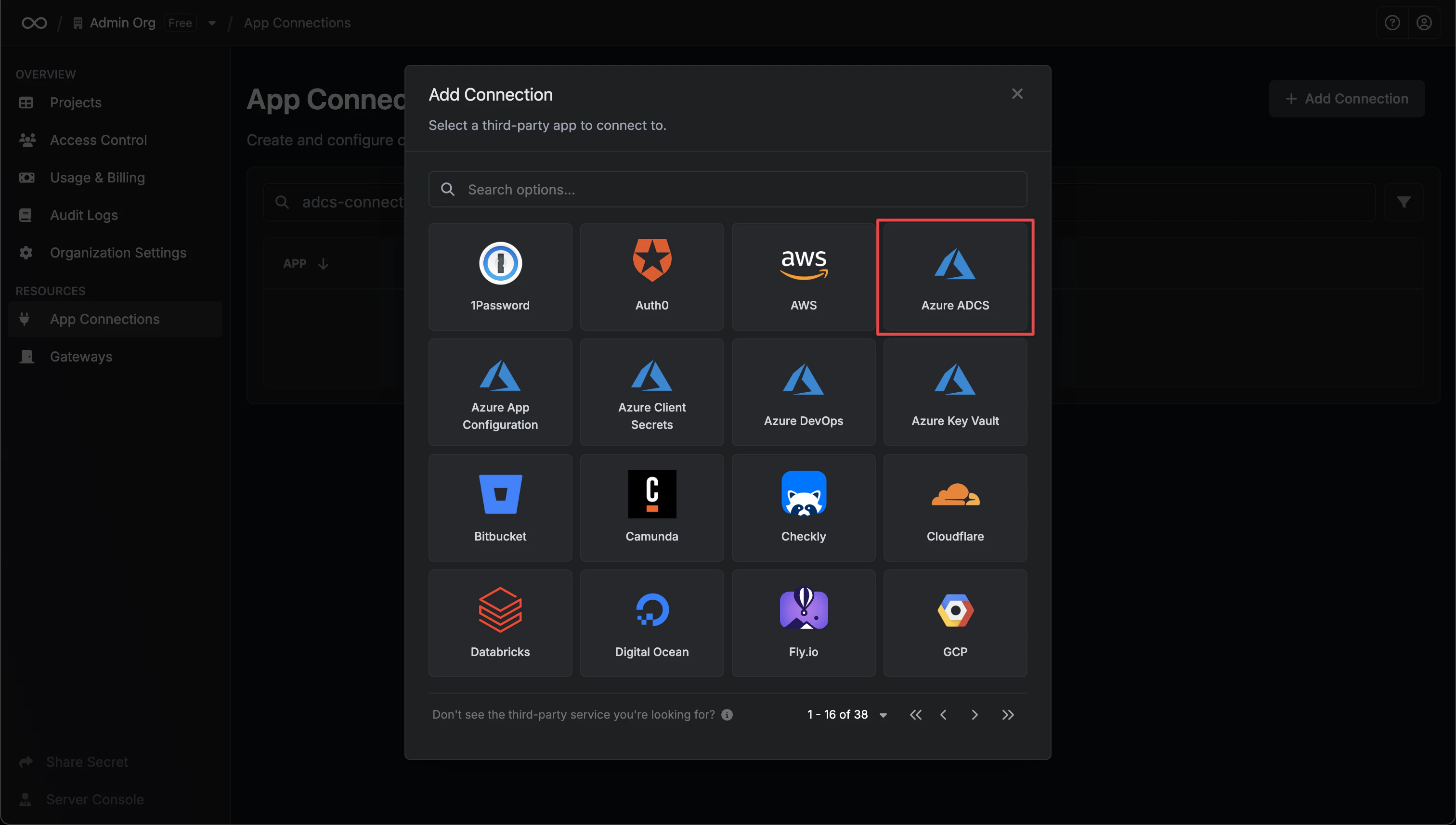
Task: Click the Admin Org breadcrumb name
Action: coord(122,23)
